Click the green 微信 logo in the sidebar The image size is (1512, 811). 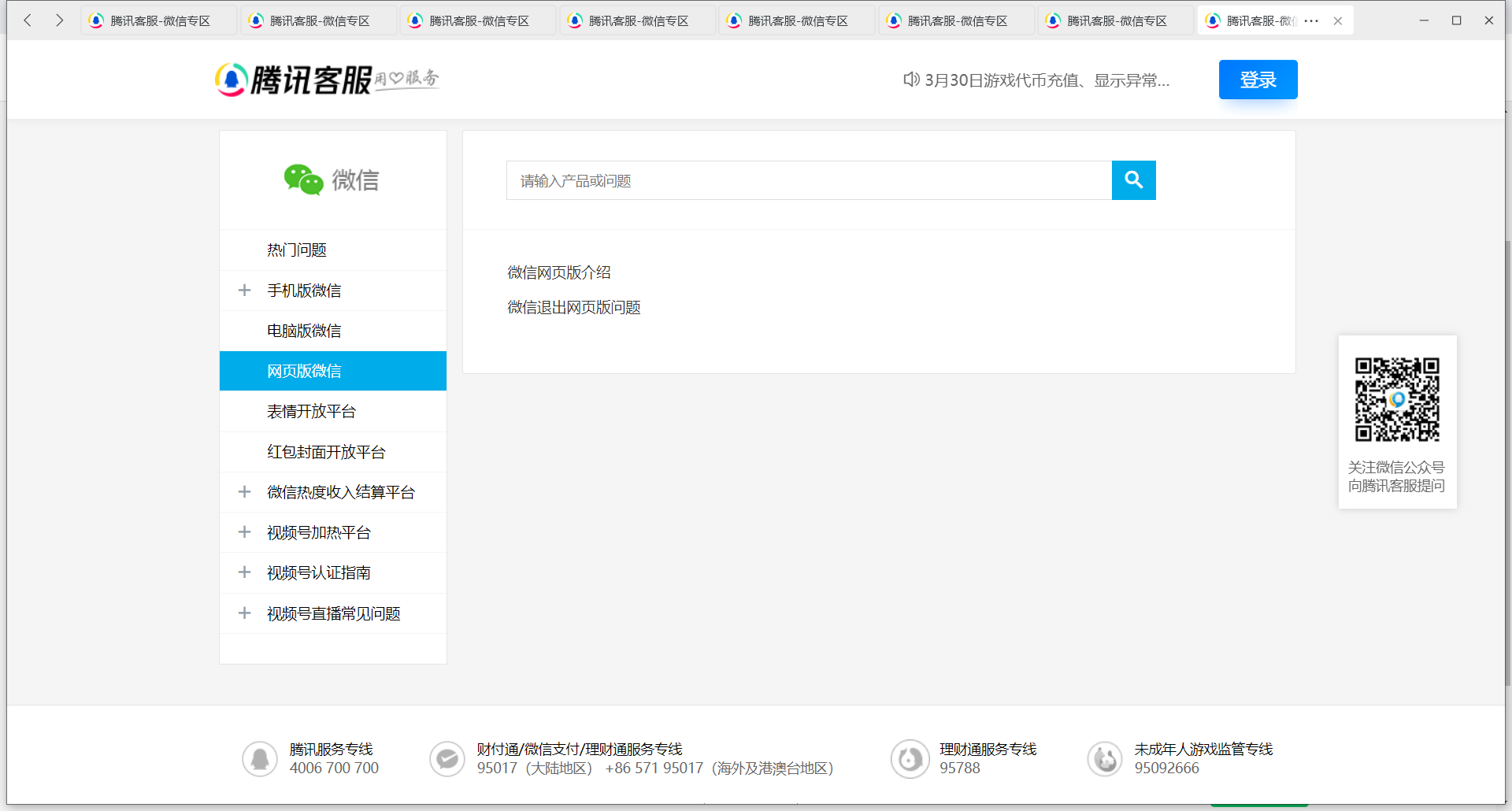[332, 180]
